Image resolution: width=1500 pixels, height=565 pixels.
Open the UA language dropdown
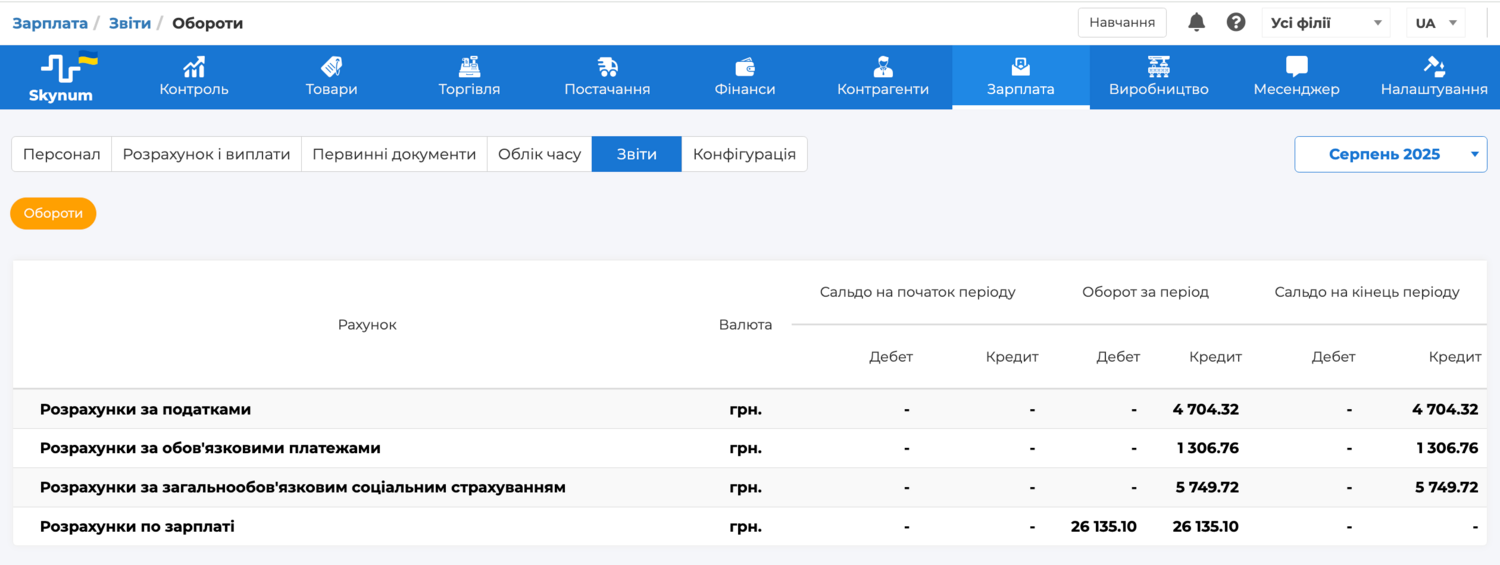click(1436, 23)
